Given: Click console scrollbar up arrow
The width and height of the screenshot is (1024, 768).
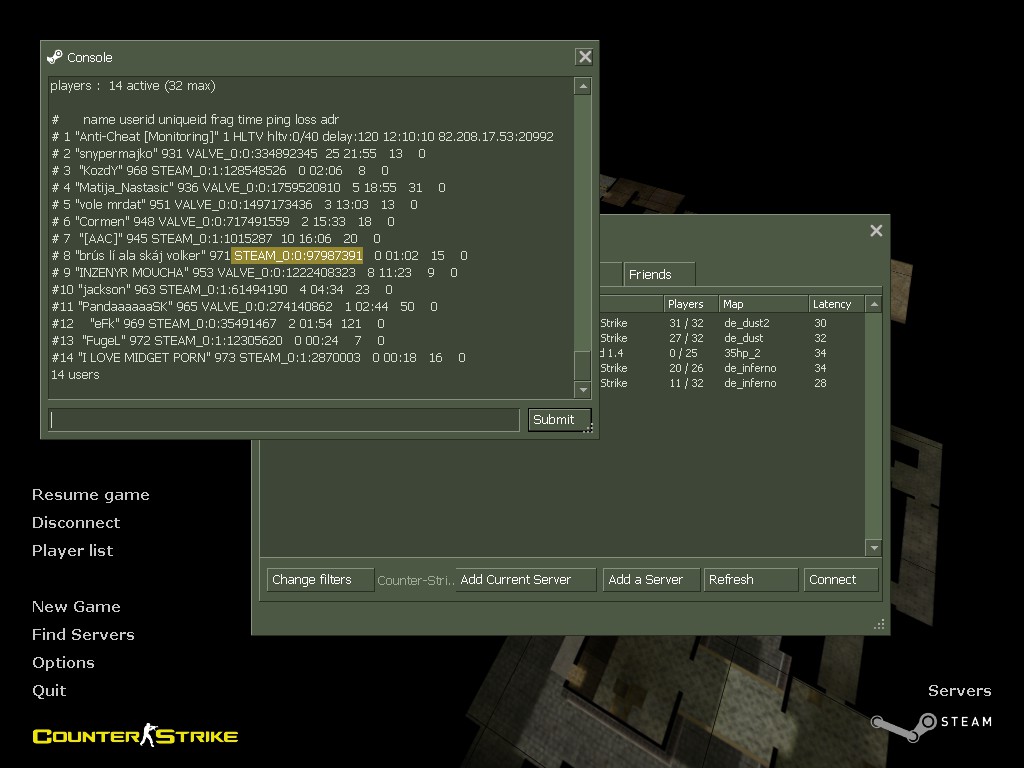Looking at the screenshot, I should [x=583, y=86].
